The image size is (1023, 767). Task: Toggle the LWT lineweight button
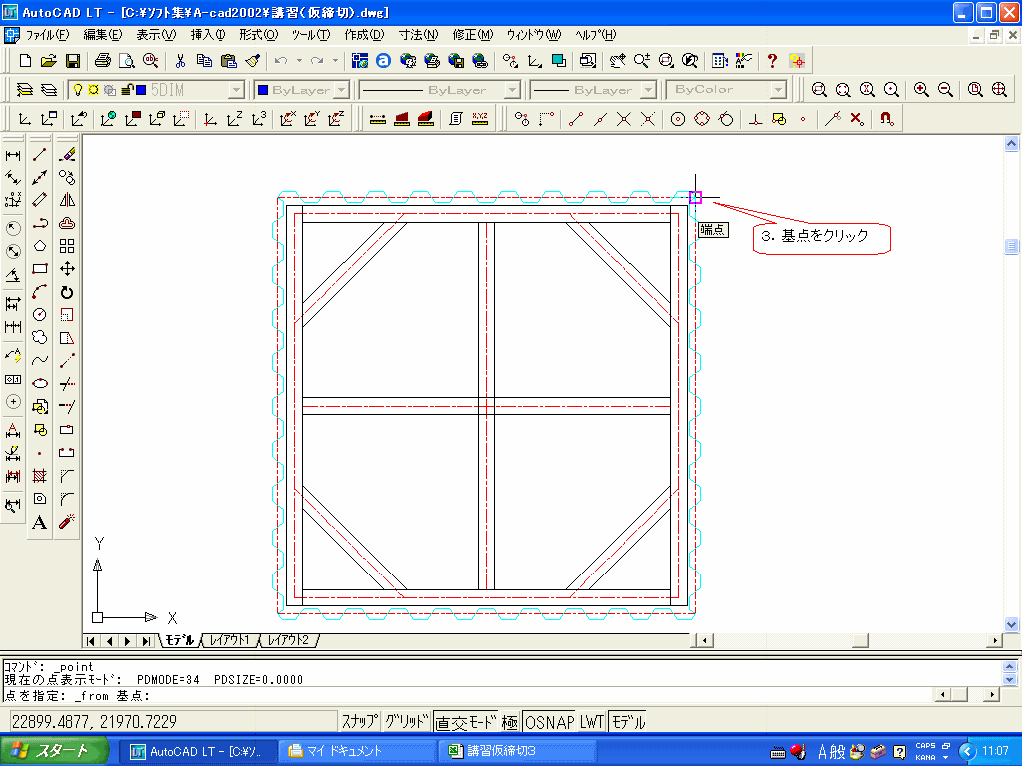tap(592, 722)
